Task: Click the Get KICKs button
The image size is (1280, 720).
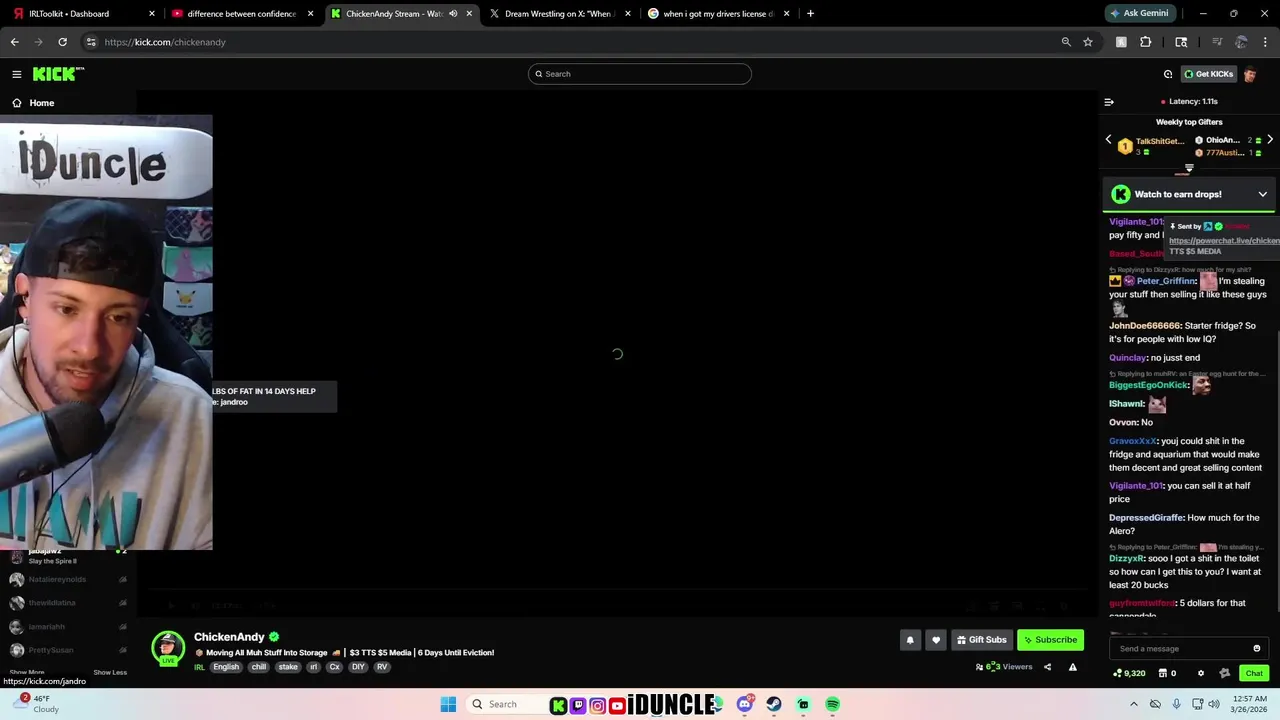Action: [x=1208, y=74]
